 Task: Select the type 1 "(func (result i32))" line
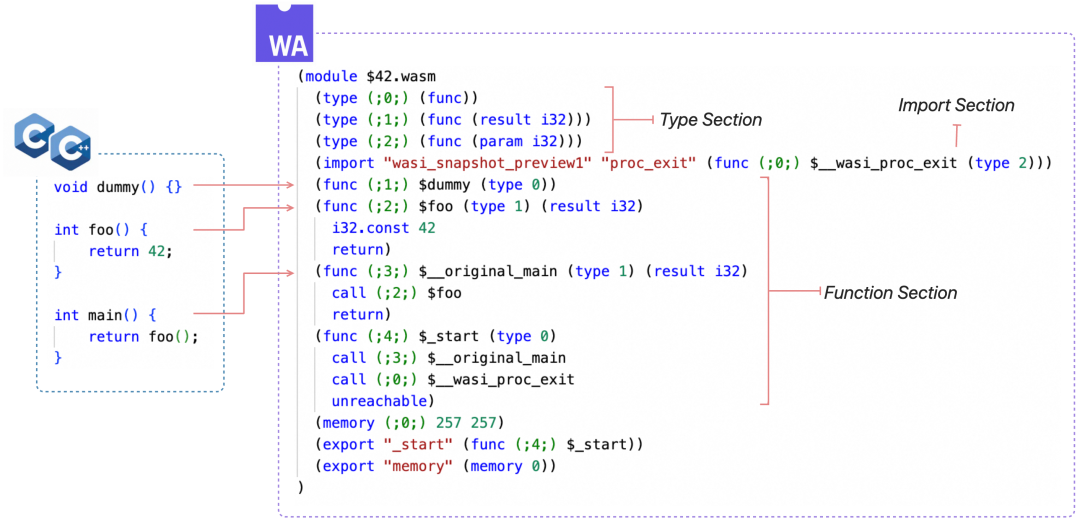[x=453, y=120]
